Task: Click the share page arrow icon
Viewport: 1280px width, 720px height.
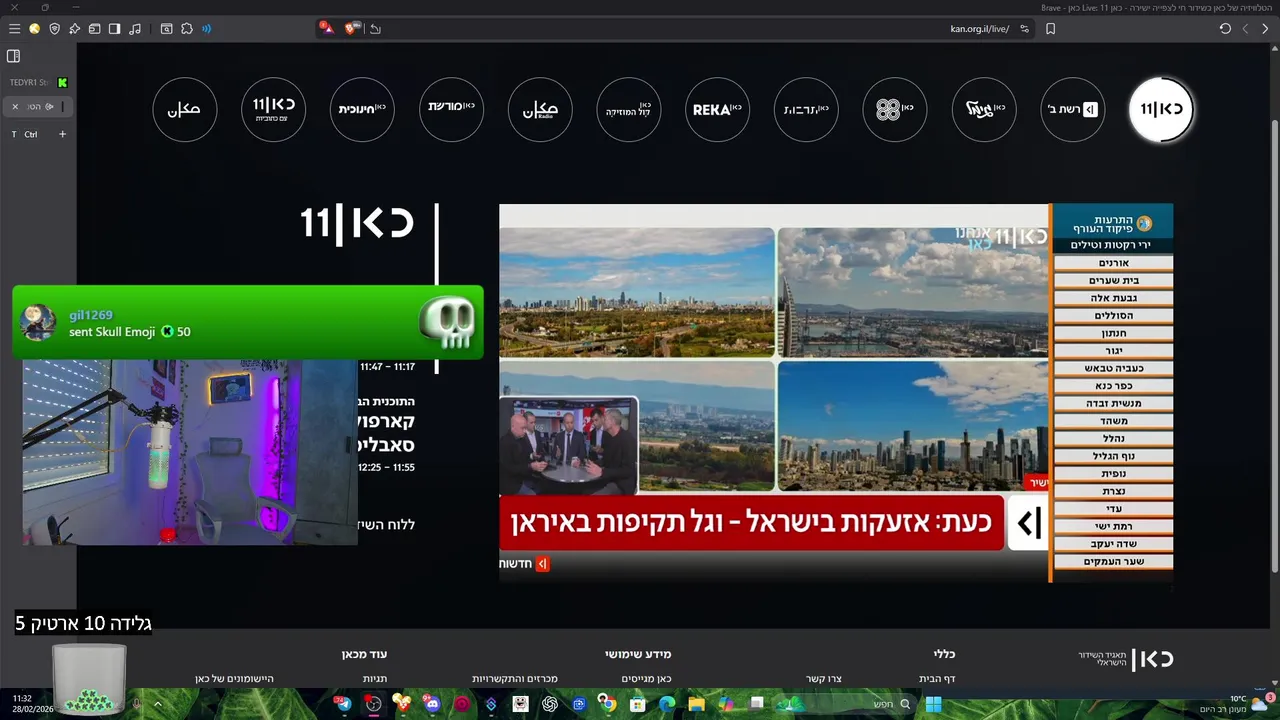Action: (x=375, y=29)
